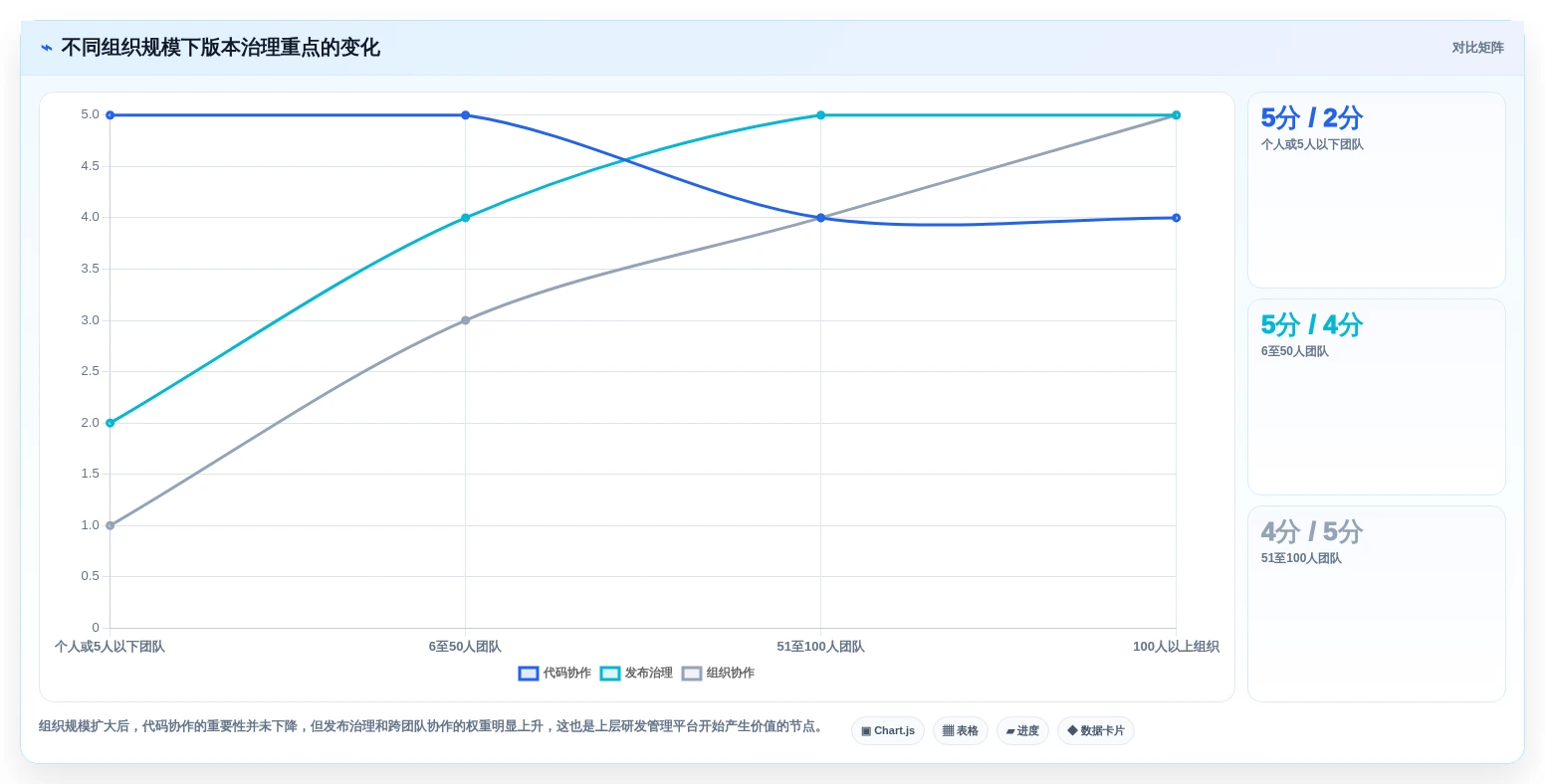Viewport: 1545px width, 784px height.
Task: Toggle 组织协作 legend swatch
Action: coord(692,674)
